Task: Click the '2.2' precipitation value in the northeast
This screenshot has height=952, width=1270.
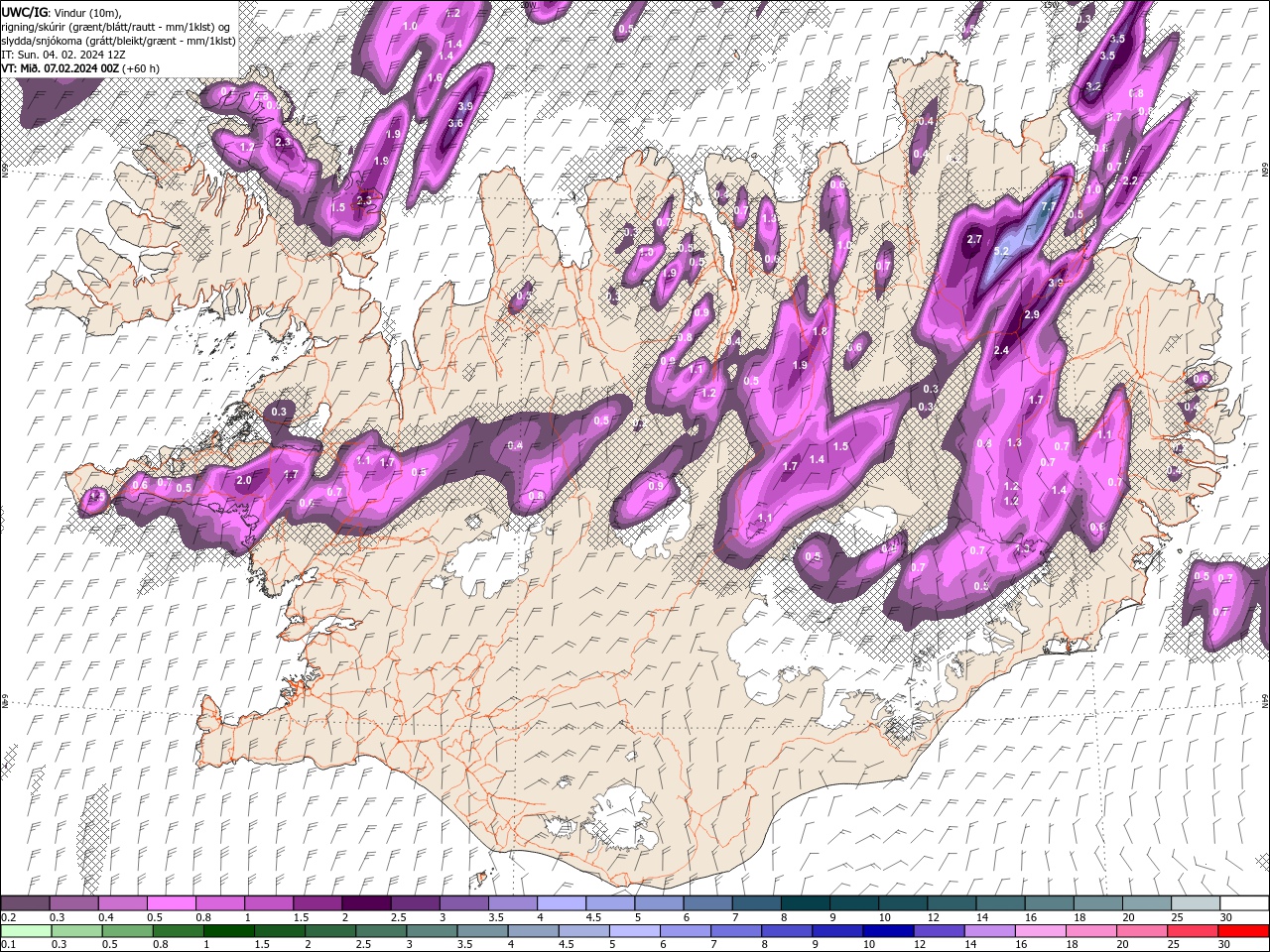Action: (x=1129, y=180)
